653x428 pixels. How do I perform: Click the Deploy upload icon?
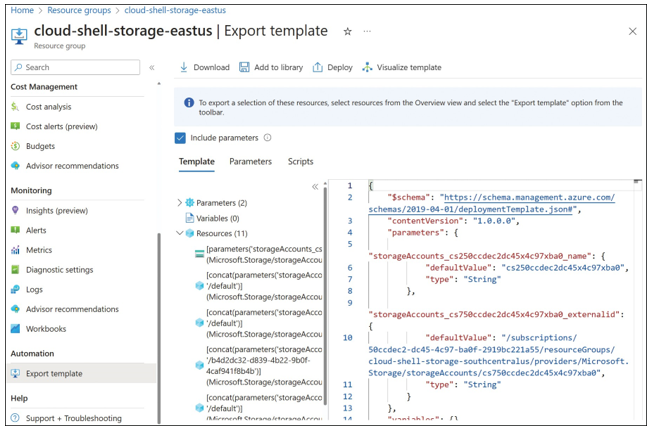tap(317, 67)
